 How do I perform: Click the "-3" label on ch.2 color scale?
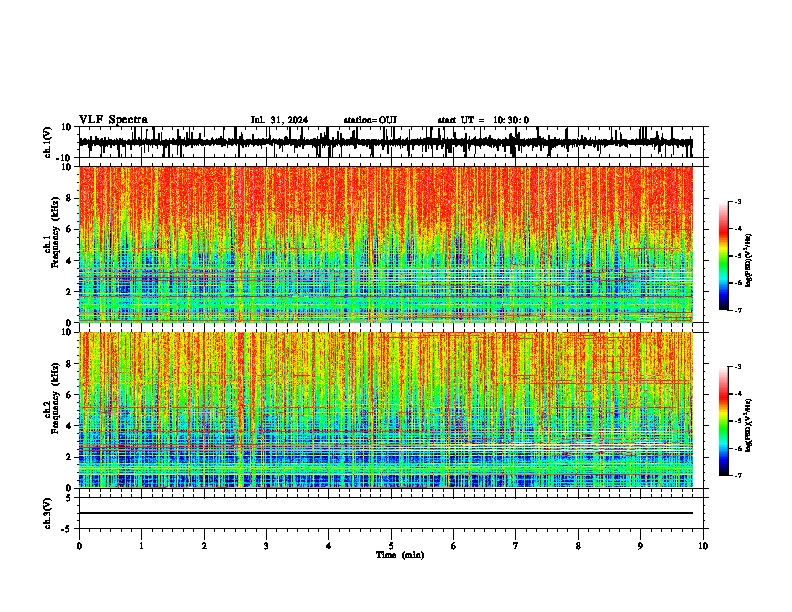[738, 367]
